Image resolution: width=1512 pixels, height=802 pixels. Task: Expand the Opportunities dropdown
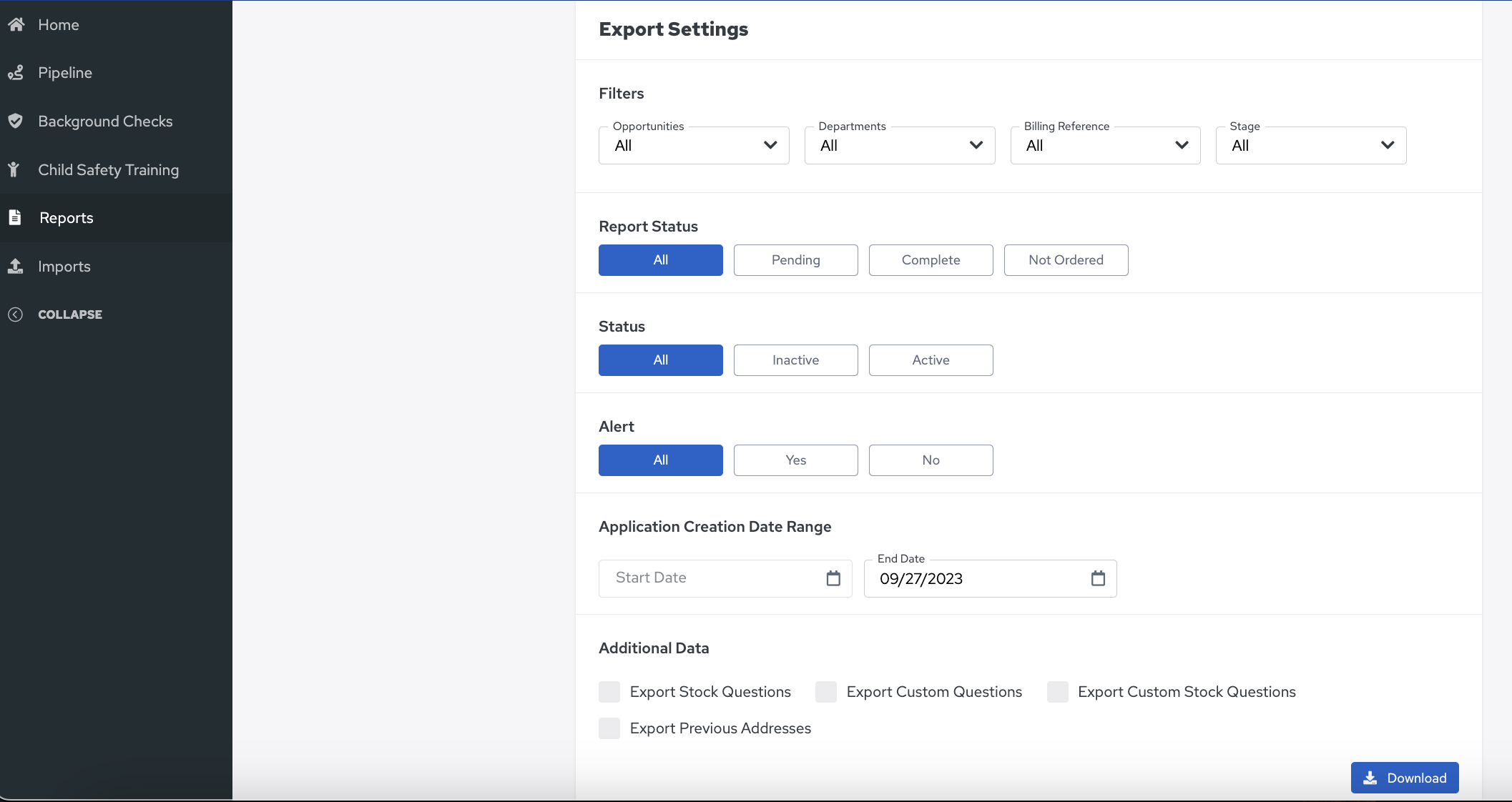click(694, 145)
